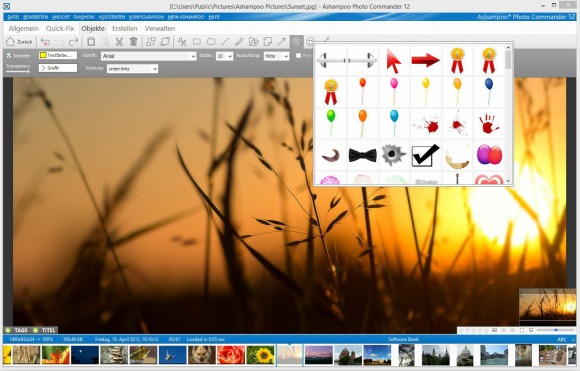Insert the purple and red balloons clipart
The height and width of the screenshot is (371, 580).
[x=489, y=155]
